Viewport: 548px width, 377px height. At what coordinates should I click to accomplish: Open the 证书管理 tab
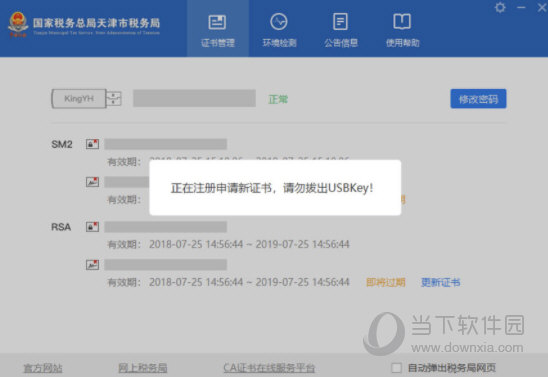pyautogui.click(x=218, y=30)
